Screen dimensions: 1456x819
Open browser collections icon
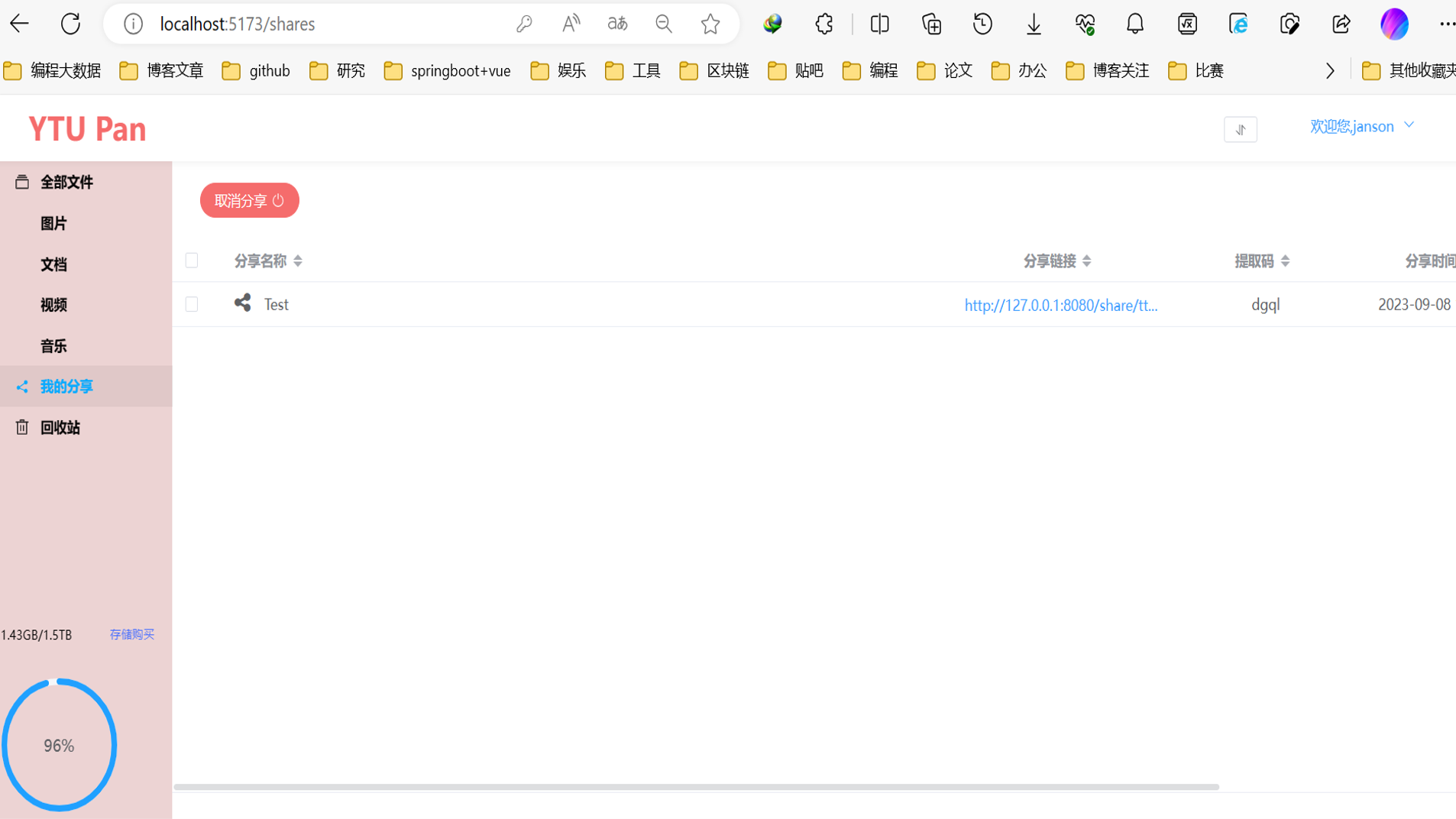931,24
